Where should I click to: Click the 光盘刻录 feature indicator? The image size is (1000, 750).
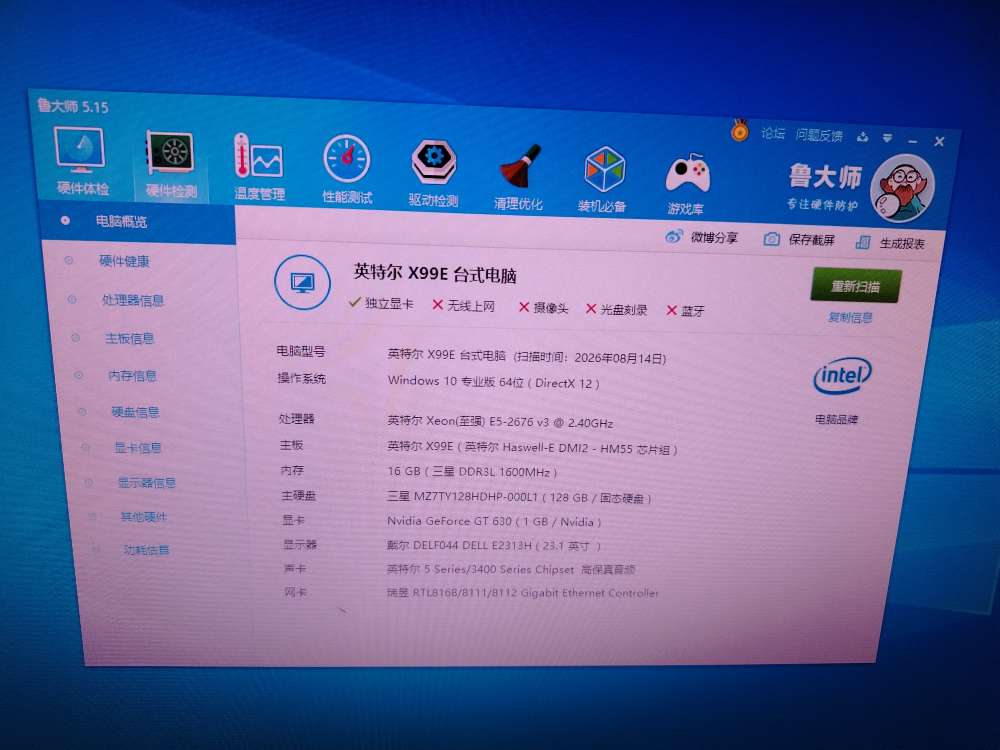coord(616,309)
